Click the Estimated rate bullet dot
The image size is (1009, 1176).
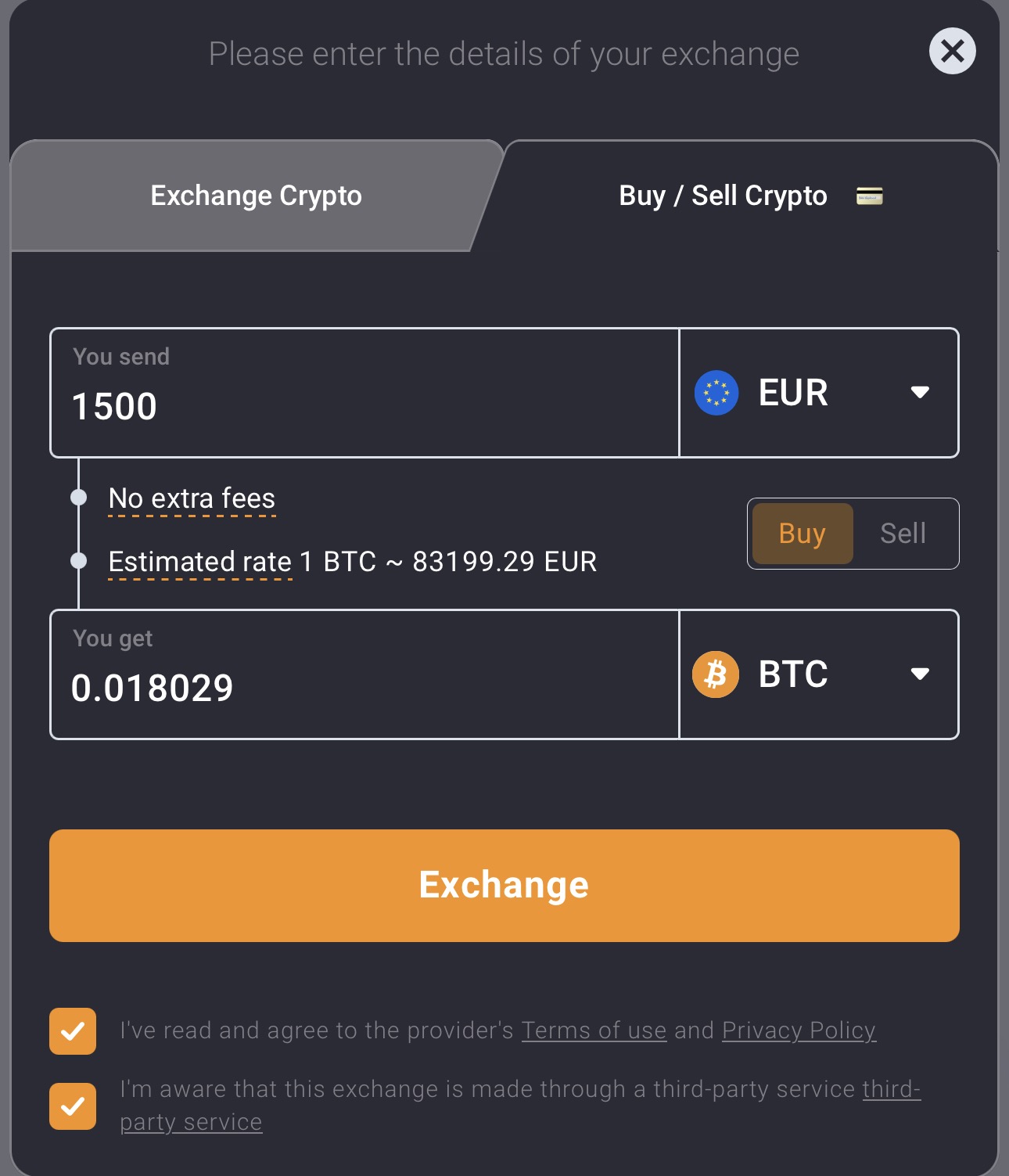[78, 561]
